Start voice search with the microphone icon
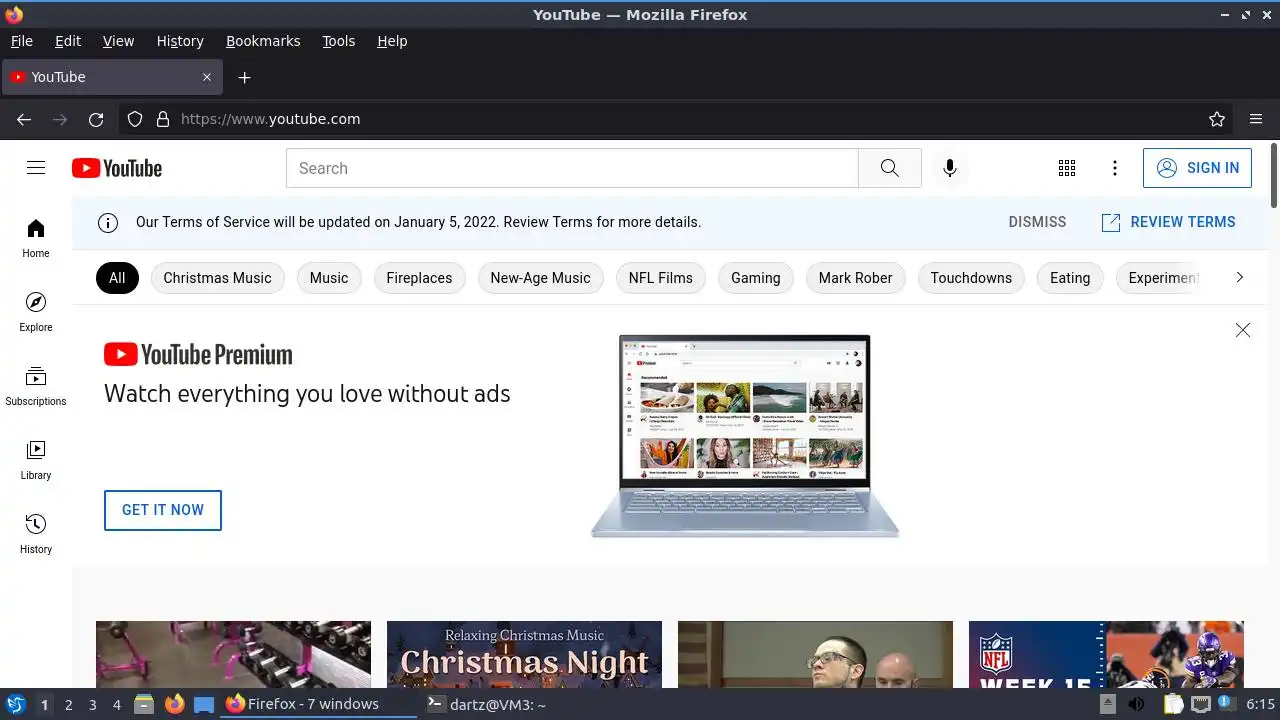 (x=950, y=168)
